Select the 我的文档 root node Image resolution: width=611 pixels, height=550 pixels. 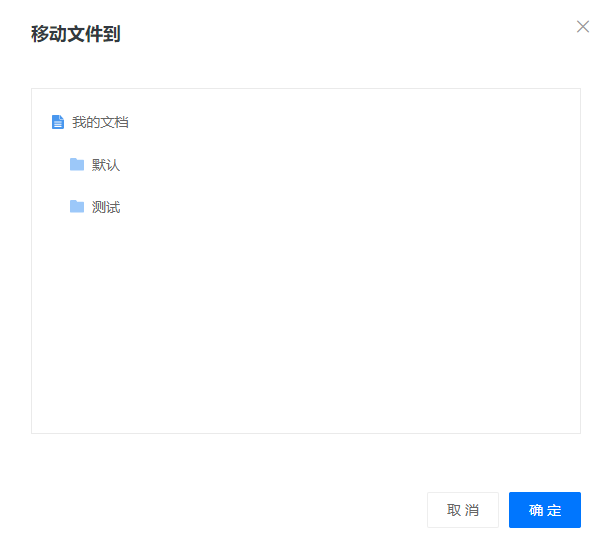[100, 122]
